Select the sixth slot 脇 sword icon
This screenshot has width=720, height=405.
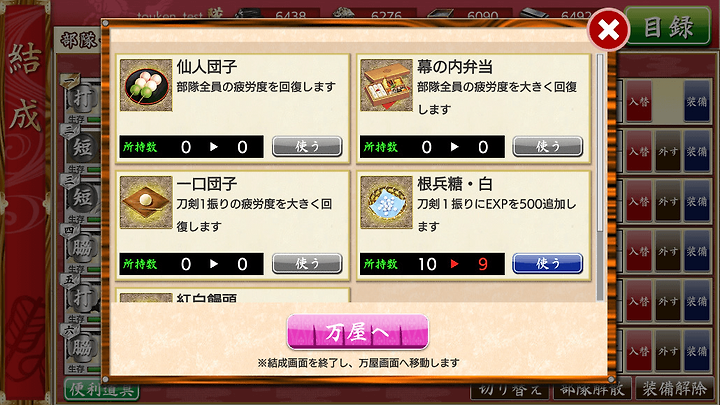pyautogui.click(x=83, y=348)
